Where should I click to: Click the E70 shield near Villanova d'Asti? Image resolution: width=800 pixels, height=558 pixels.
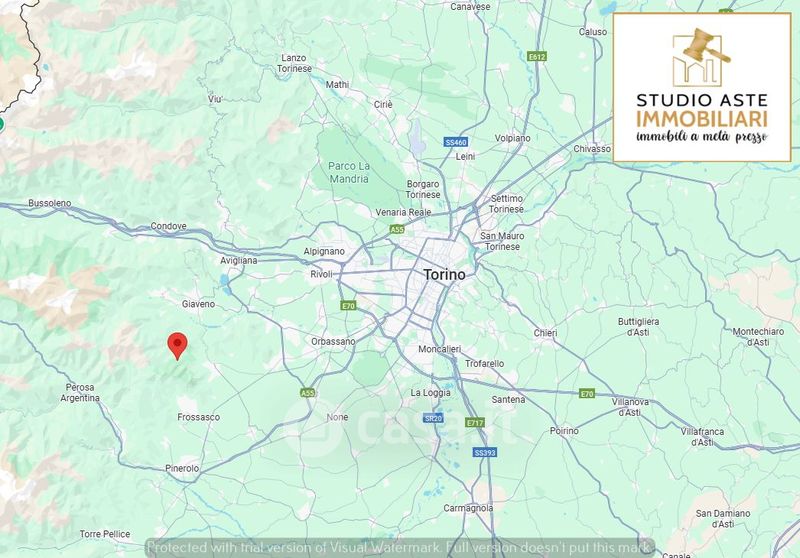(587, 393)
